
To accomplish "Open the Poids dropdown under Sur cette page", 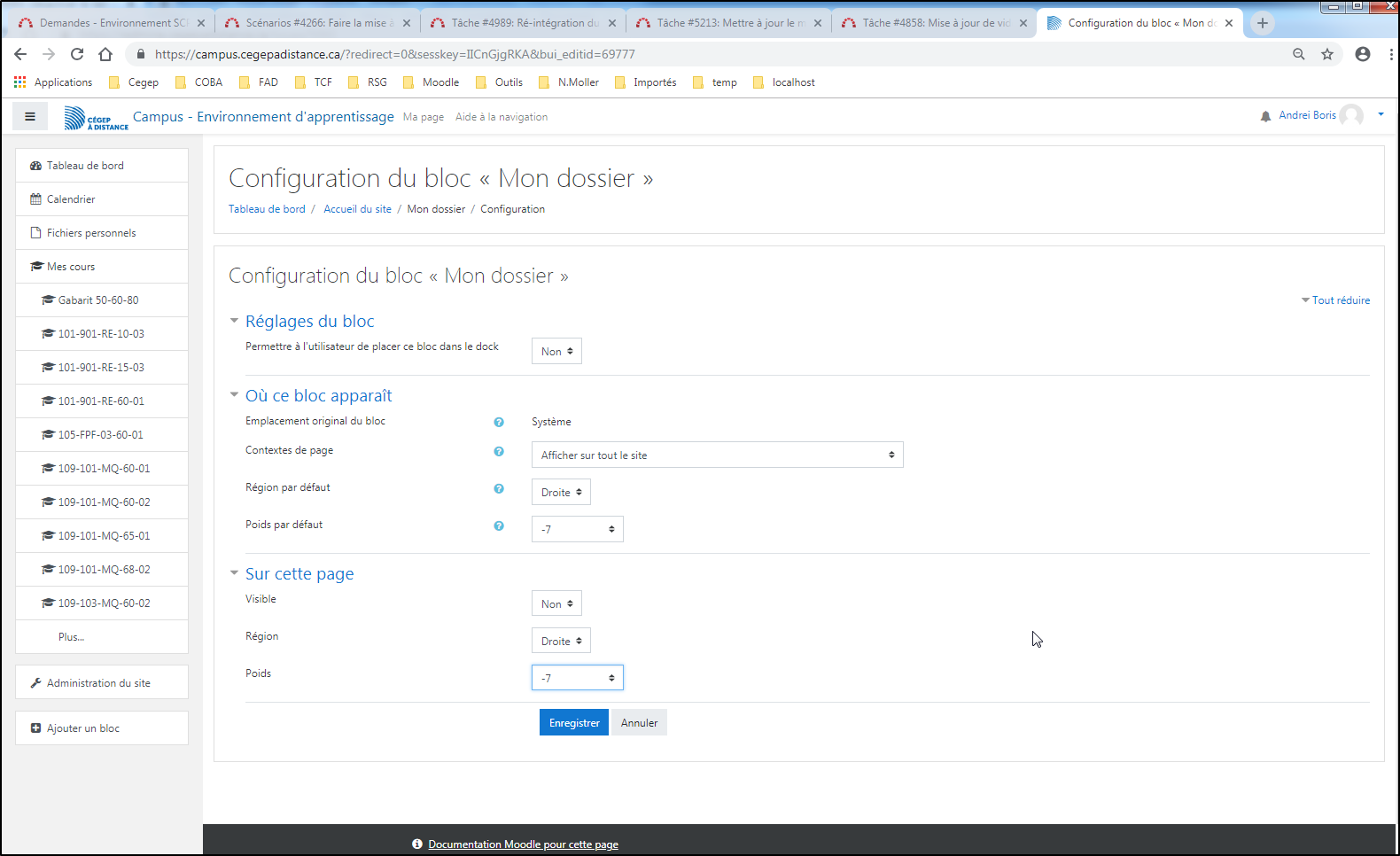I will pos(577,678).
